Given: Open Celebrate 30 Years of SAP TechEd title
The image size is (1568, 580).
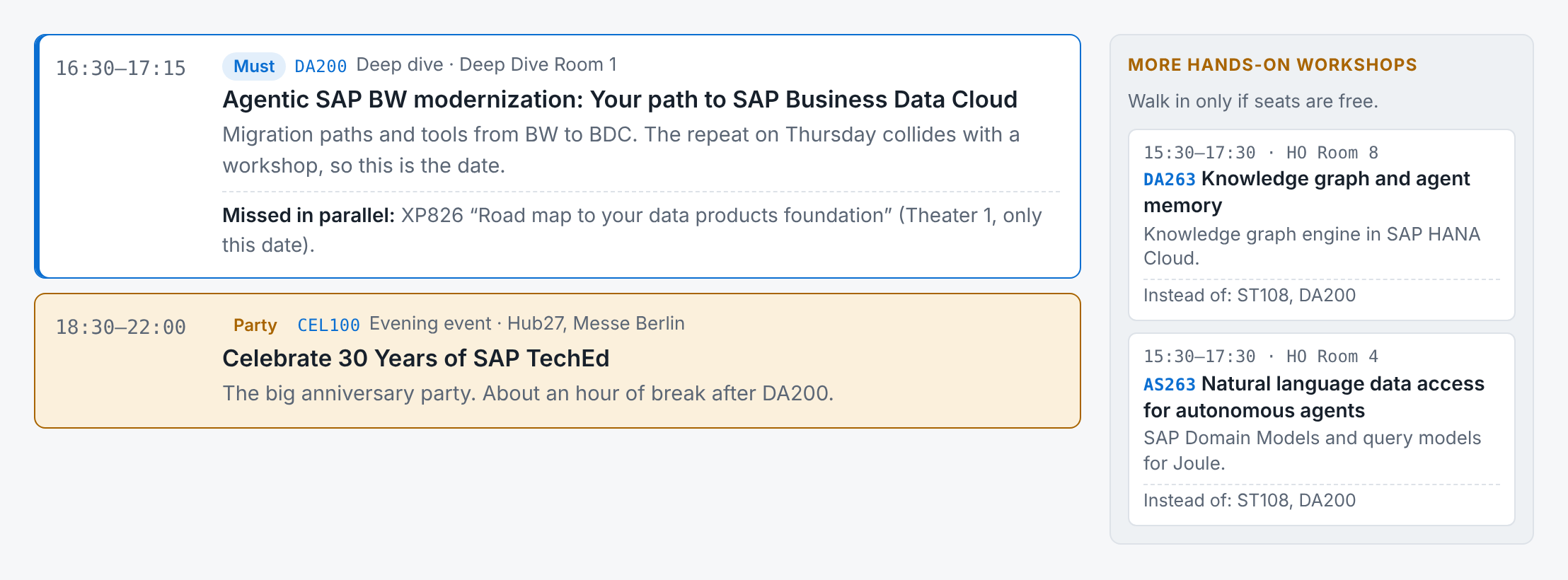Looking at the screenshot, I should coord(416,359).
